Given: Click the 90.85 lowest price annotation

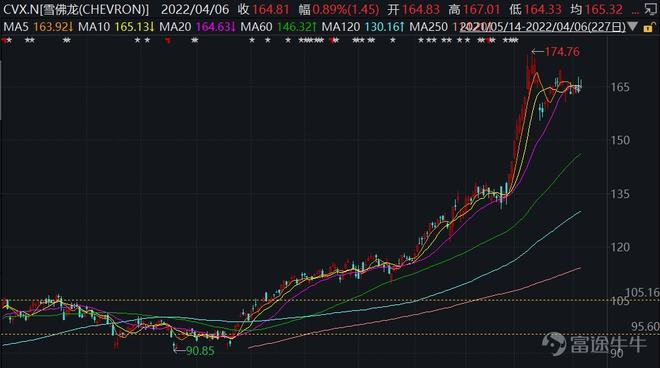Looking at the screenshot, I should (x=200, y=351).
